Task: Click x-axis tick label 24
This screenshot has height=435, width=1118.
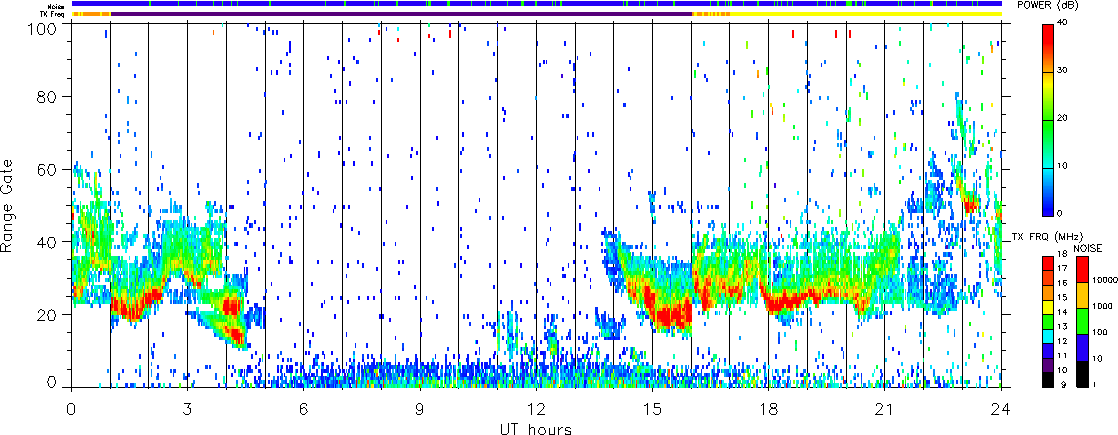Action: pyautogui.click(x=1001, y=411)
